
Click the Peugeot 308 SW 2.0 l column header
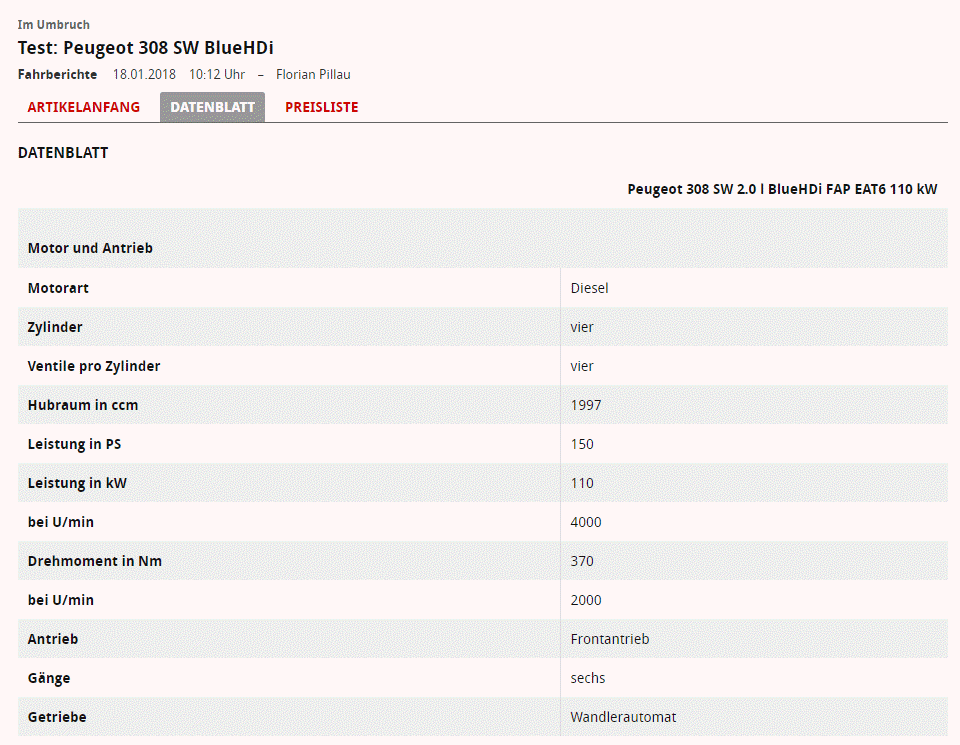782,189
